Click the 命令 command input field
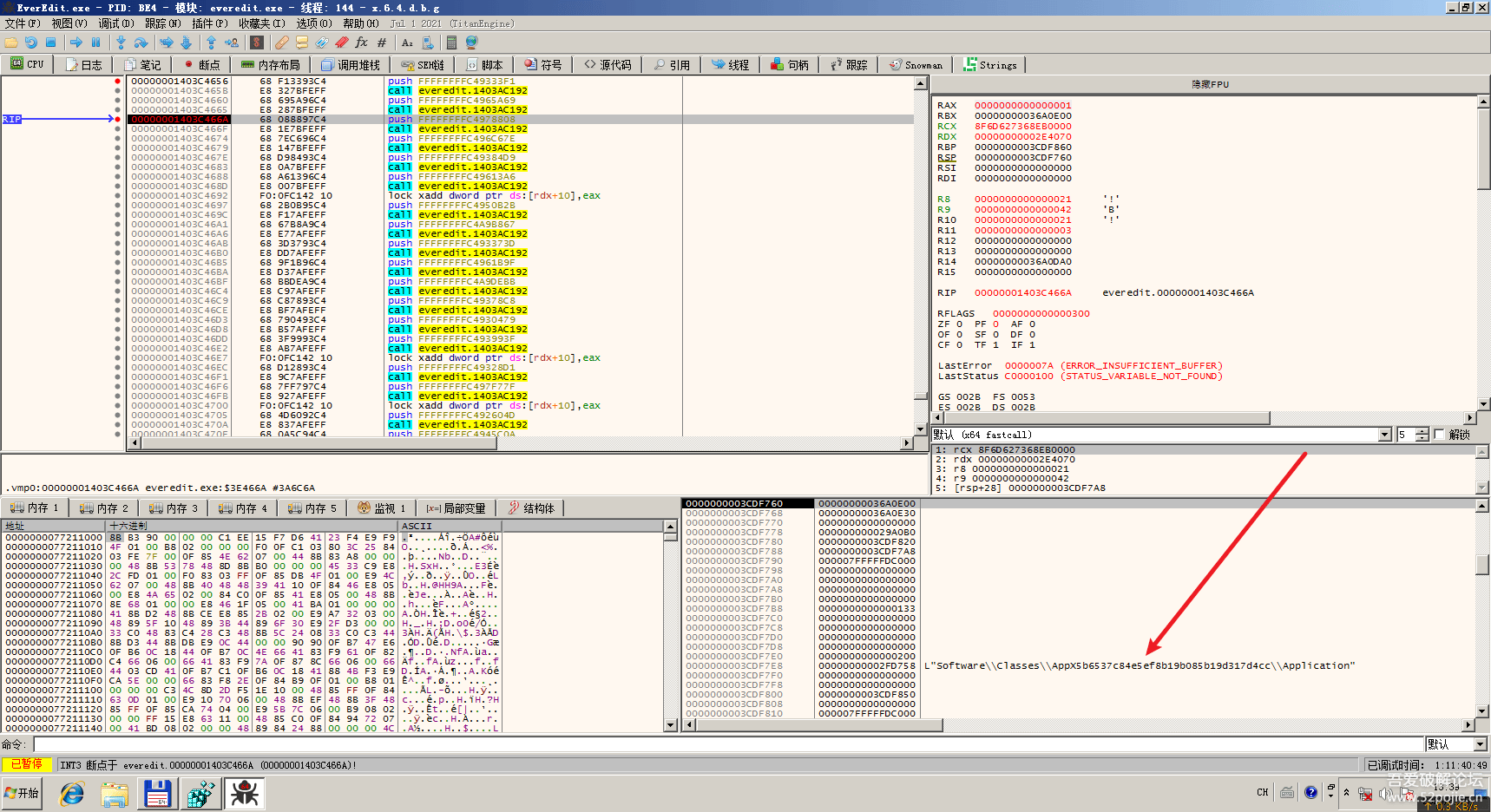Image resolution: width=1491 pixels, height=812 pixels. 729,744
